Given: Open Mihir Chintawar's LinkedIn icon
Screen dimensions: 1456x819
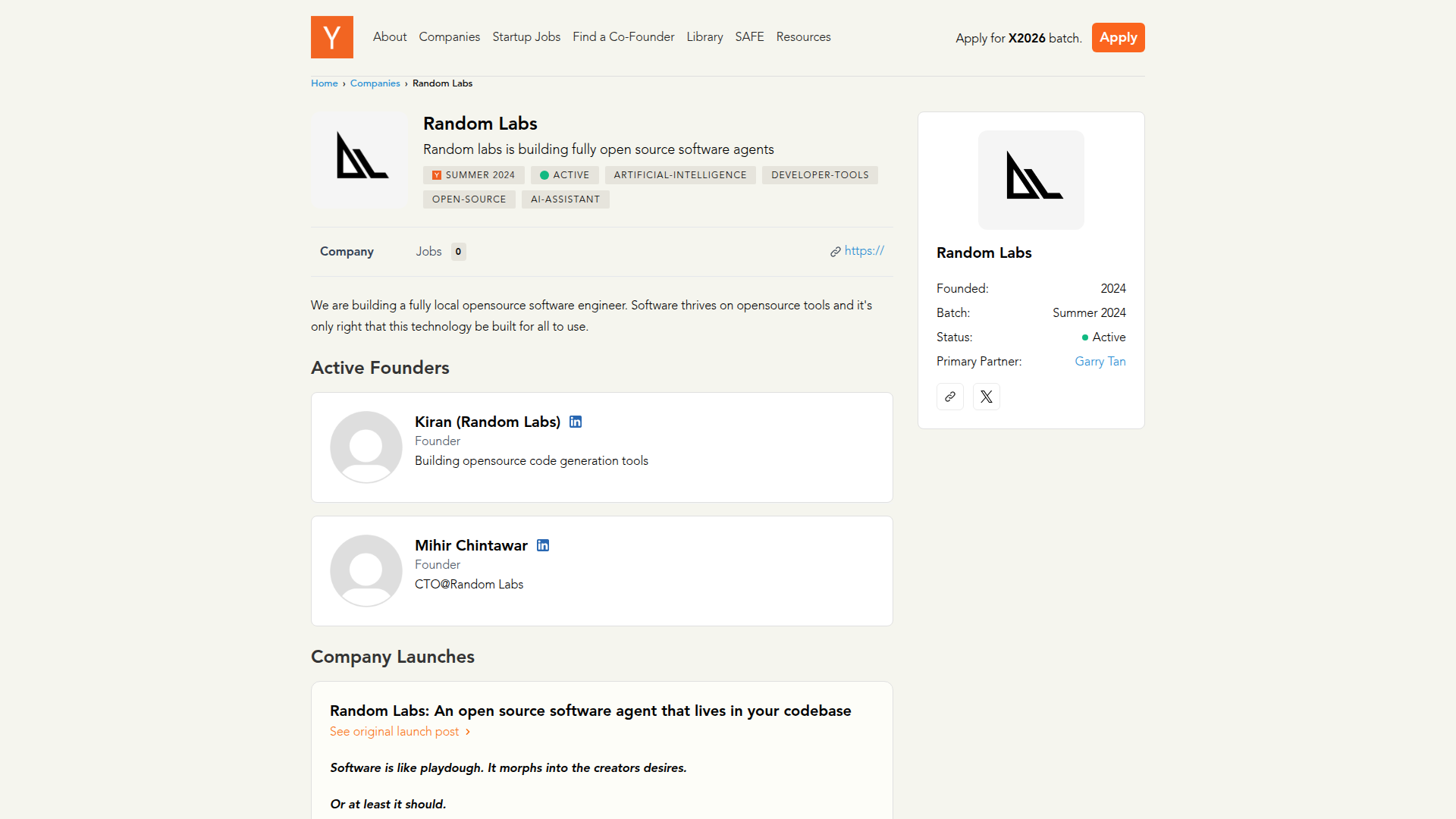Looking at the screenshot, I should tap(543, 545).
